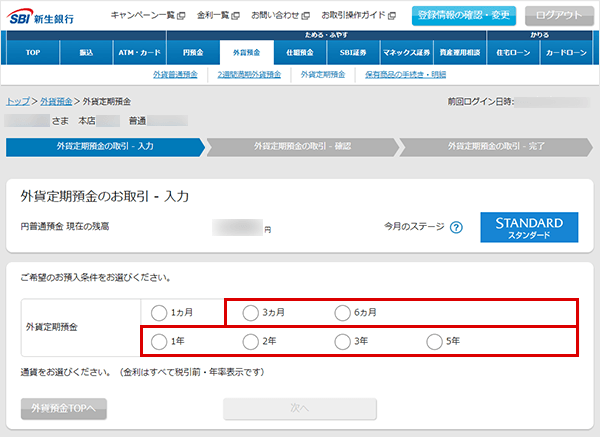Click the 外貨預金TOPへ button
This screenshot has height=437, width=600.
(64, 408)
